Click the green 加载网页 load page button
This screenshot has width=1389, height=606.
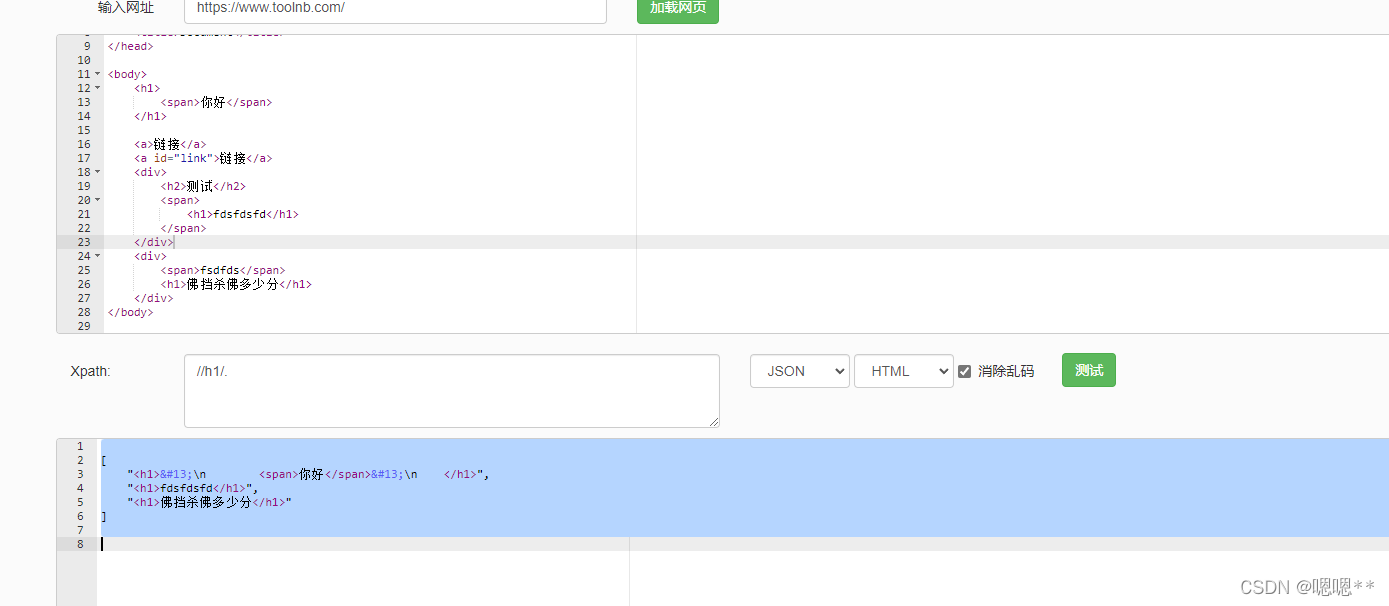click(x=677, y=8)
